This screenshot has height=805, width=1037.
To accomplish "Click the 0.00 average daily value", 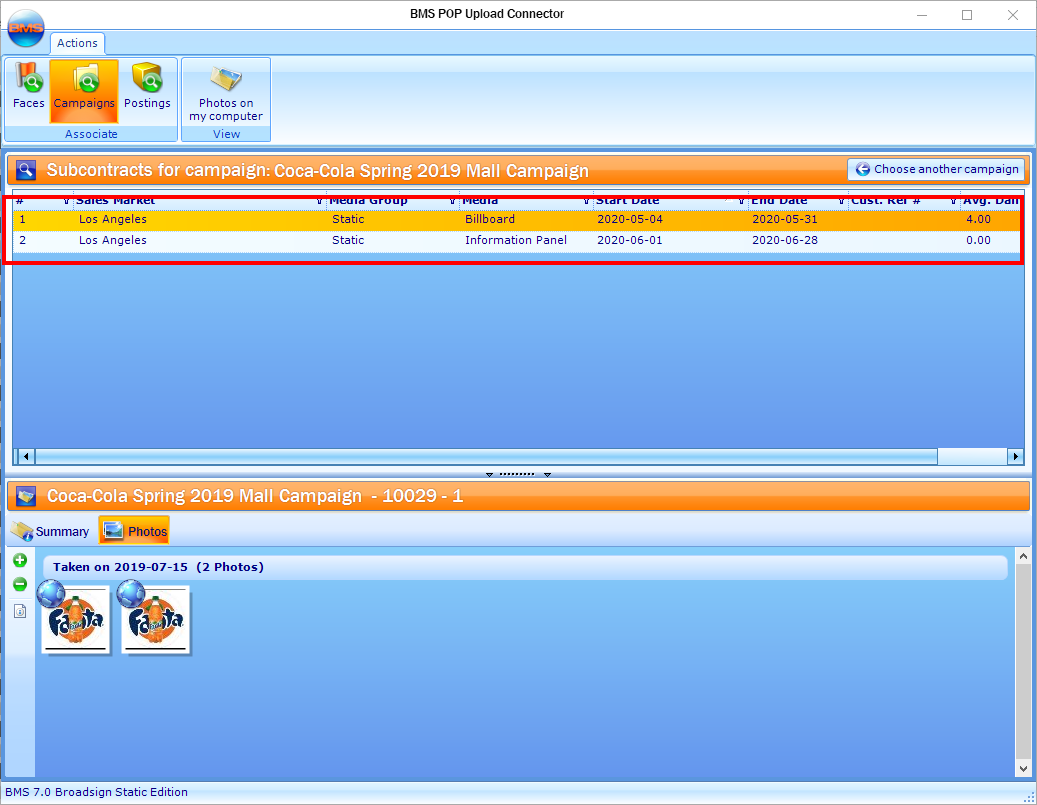I will 978,241.
